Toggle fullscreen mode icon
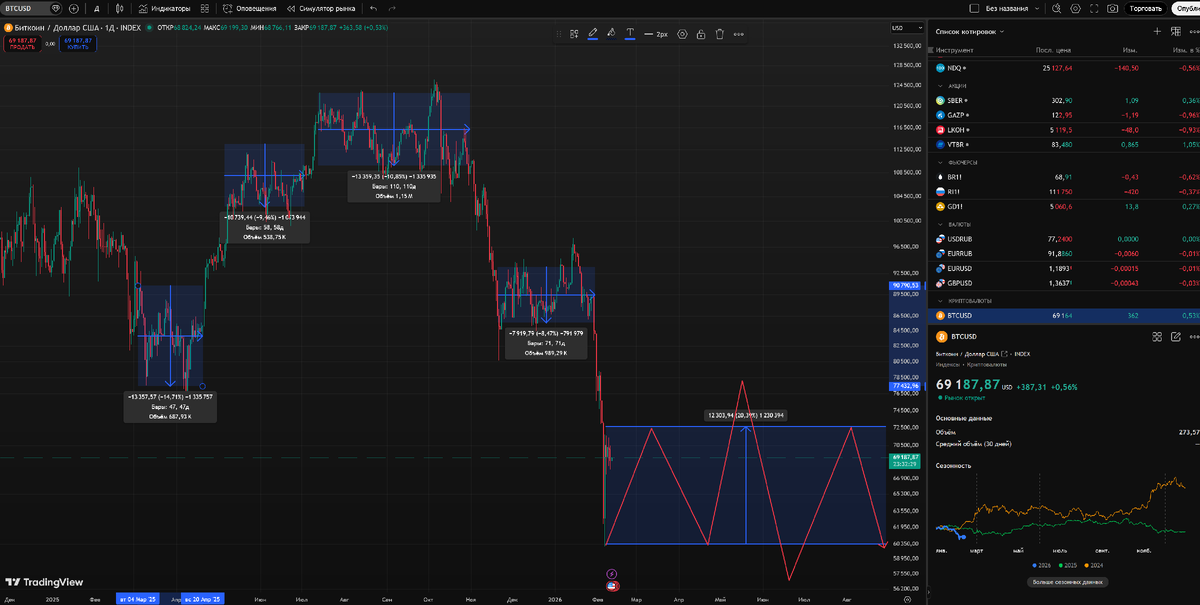 click(x=1095, y=8)
